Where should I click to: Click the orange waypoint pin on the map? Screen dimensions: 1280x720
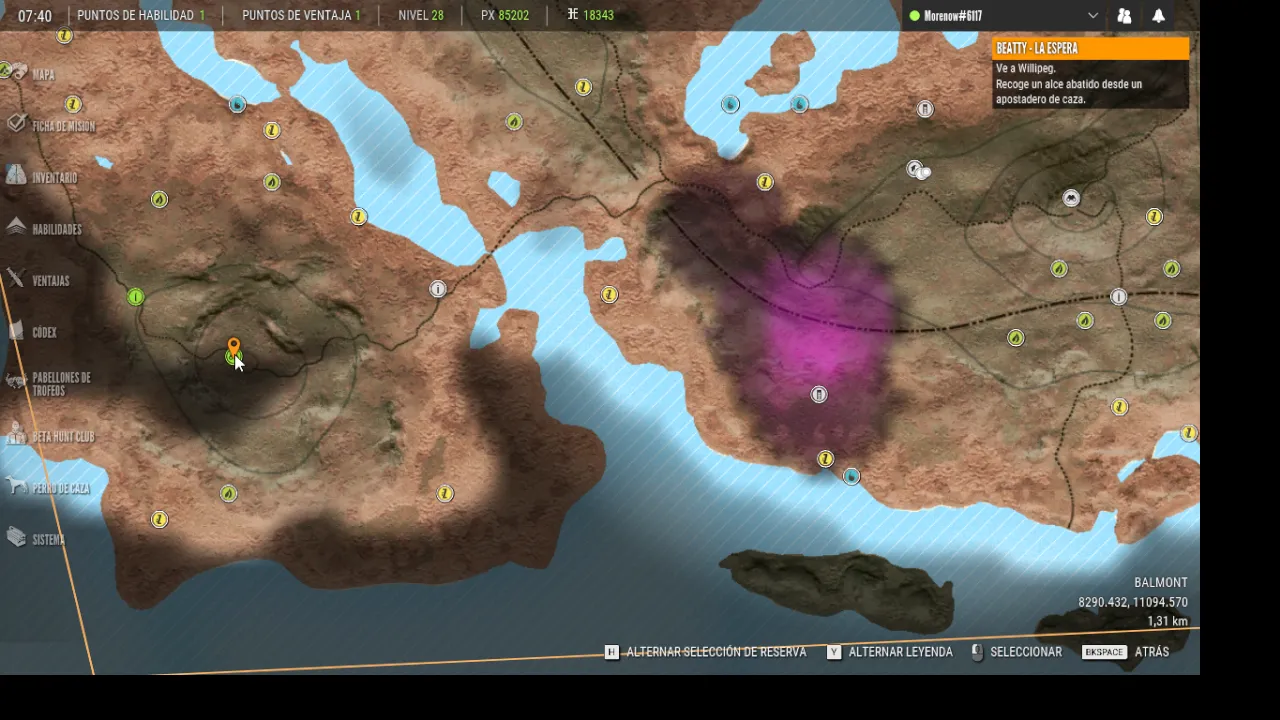pyautogui.click(x=234, y=347)
